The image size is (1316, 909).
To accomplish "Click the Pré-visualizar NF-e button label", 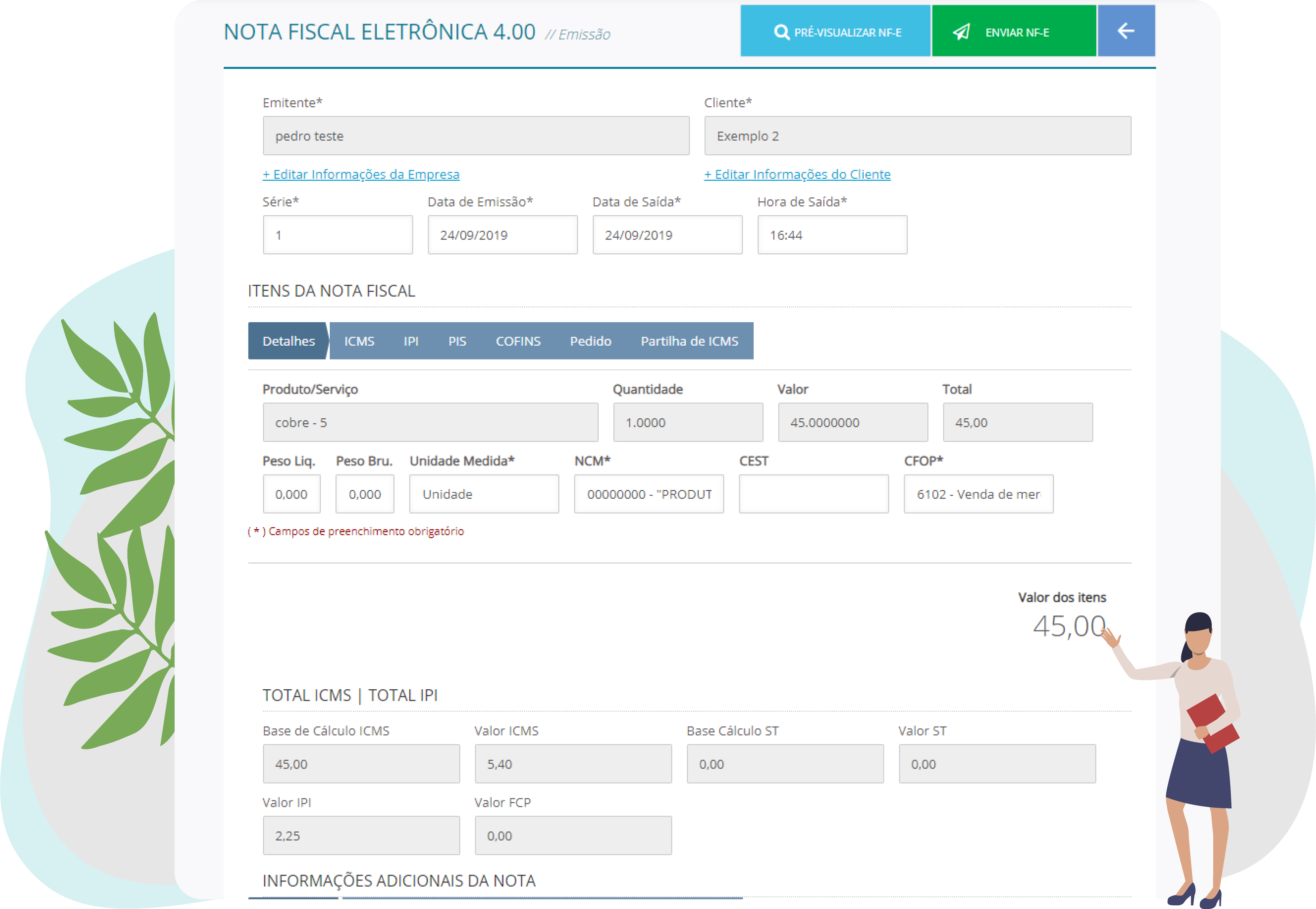I will pos(847,32).
